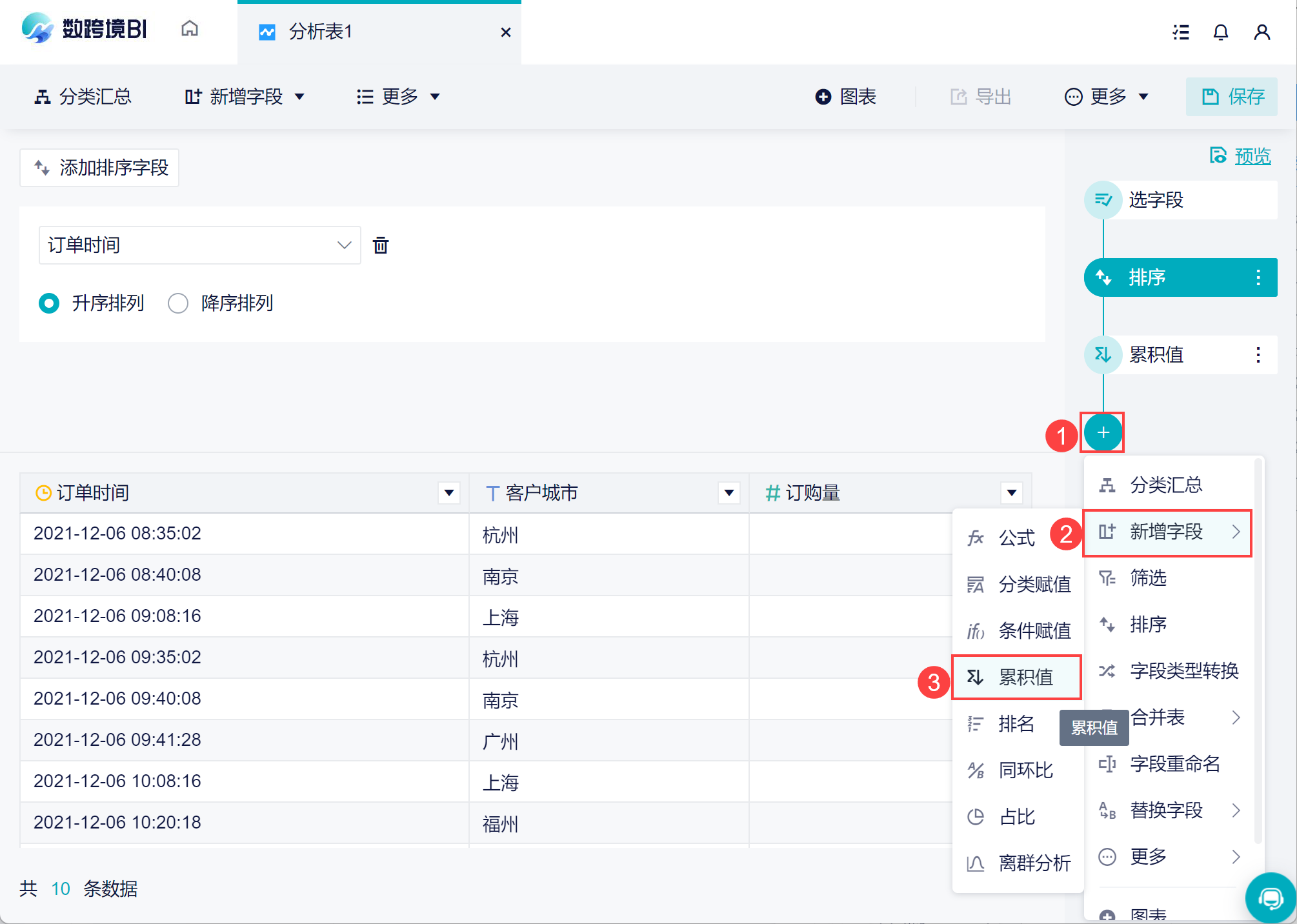Open the notification bell
This screenshot has height=924, width=1297.
click(1220, 32)
